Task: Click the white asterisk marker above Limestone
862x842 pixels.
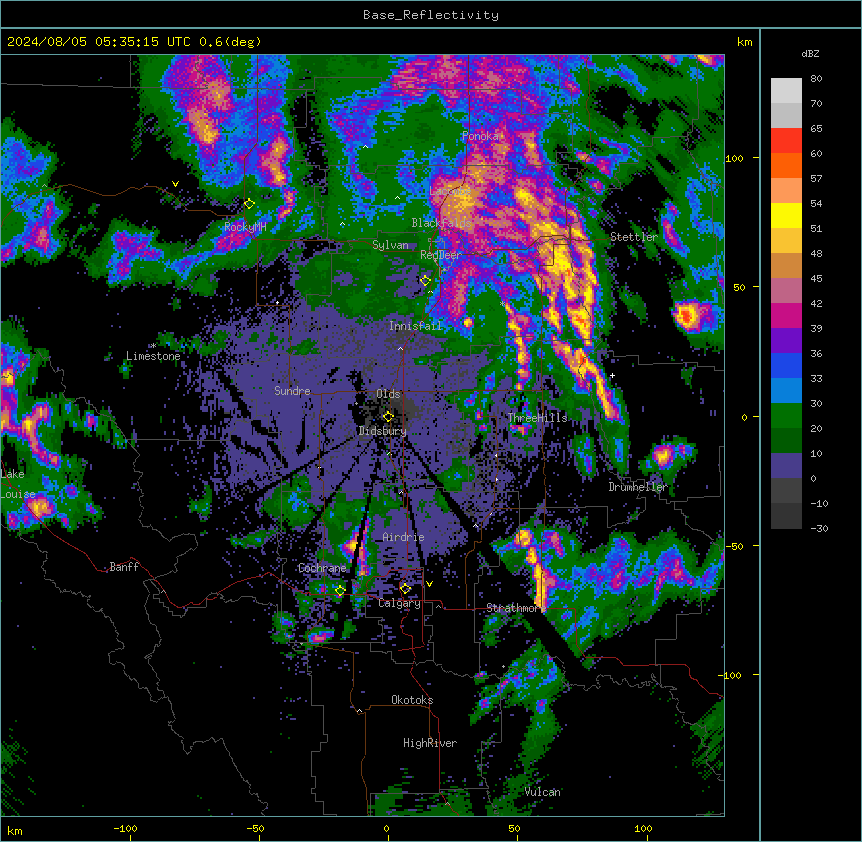Action: [153, 346]
